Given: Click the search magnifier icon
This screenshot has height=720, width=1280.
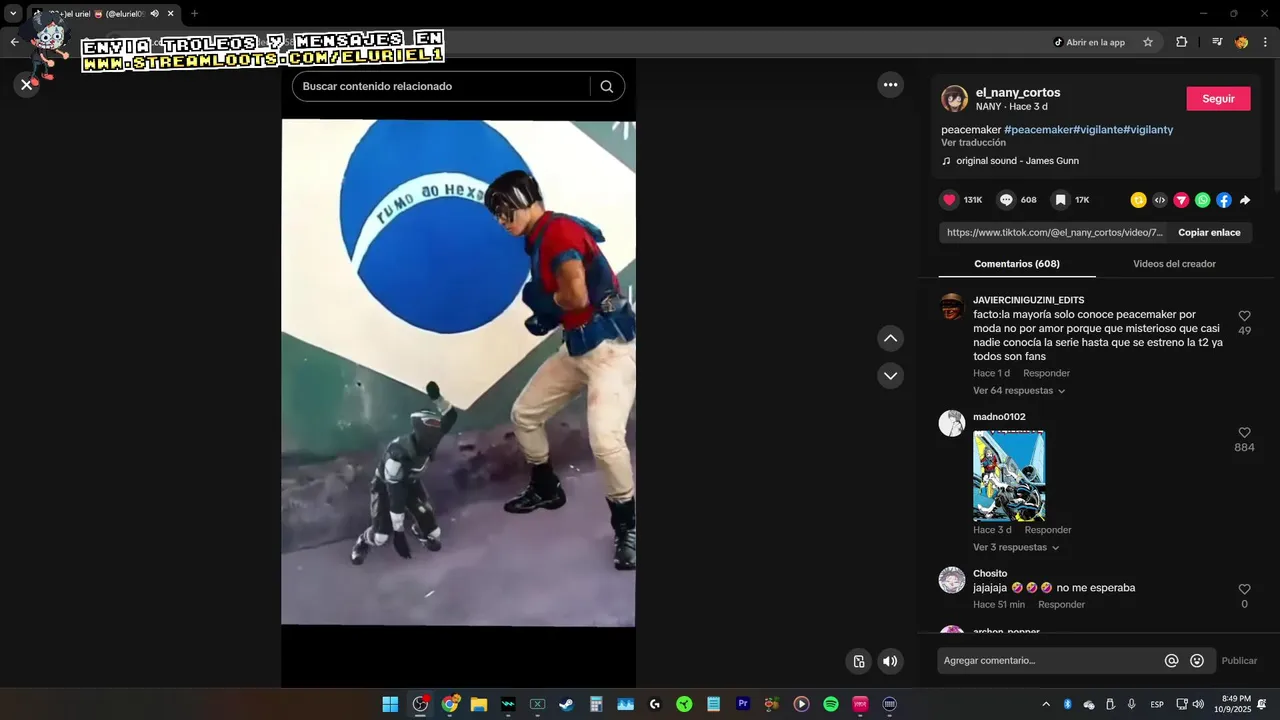Looking at the screenshot, I should pos(607,86).
